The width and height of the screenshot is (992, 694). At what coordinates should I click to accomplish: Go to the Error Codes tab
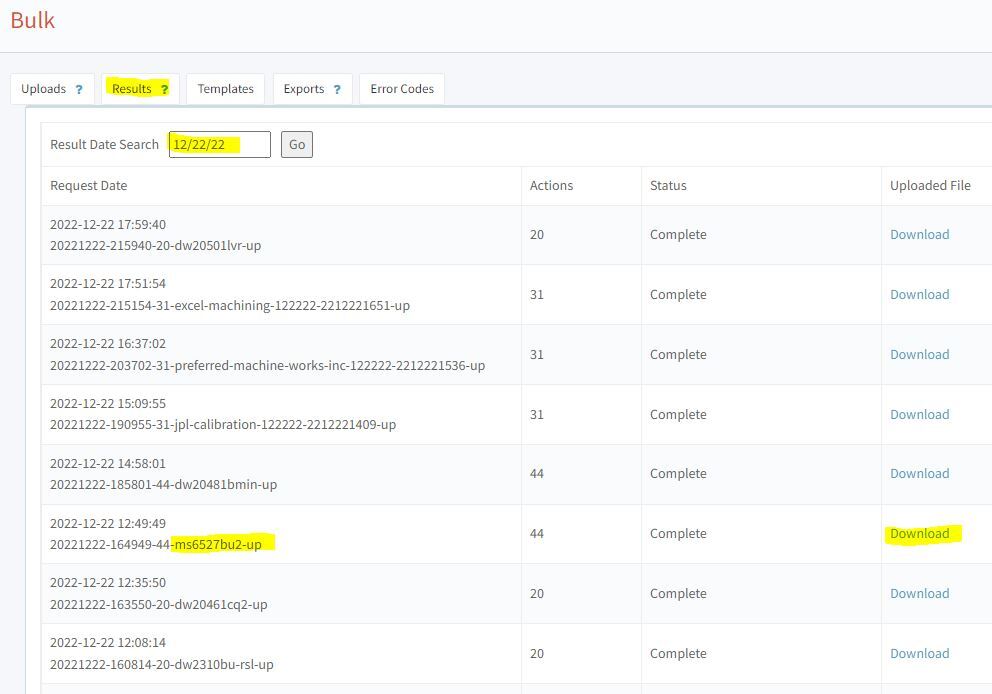[402, 89]
